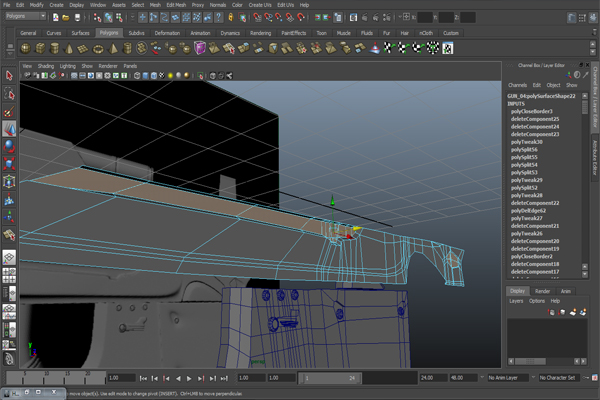Click the yellow light sphere icon in viewport toolbar
600x400 pixels.
(170, 75)
